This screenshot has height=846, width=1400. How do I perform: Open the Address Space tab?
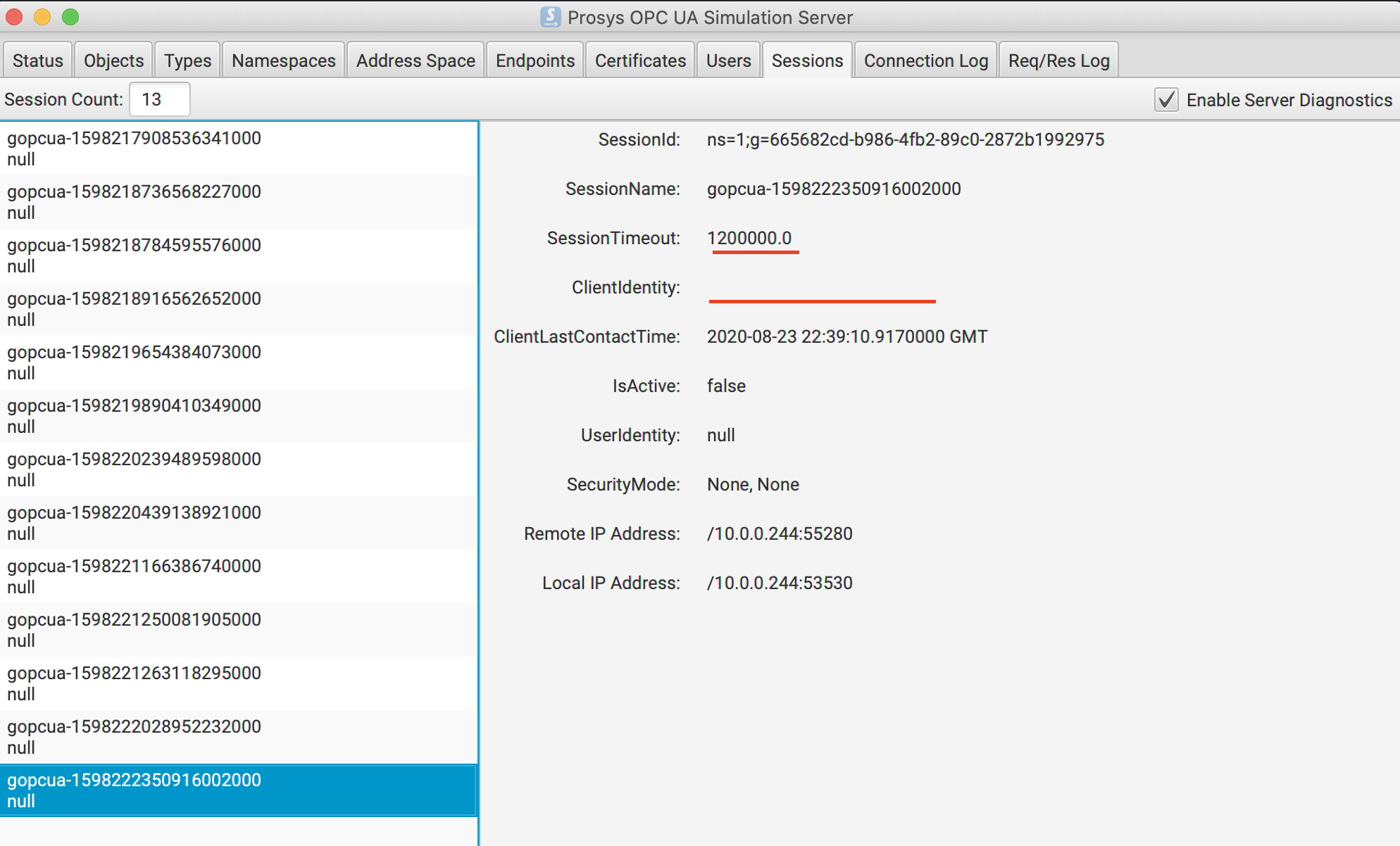(415, 61)
